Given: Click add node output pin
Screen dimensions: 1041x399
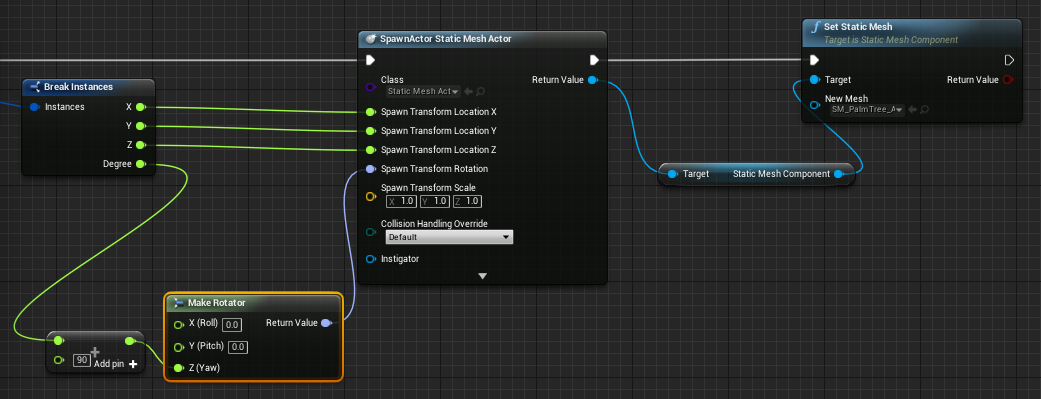Looking at the screenshot, I should (130, 341).
